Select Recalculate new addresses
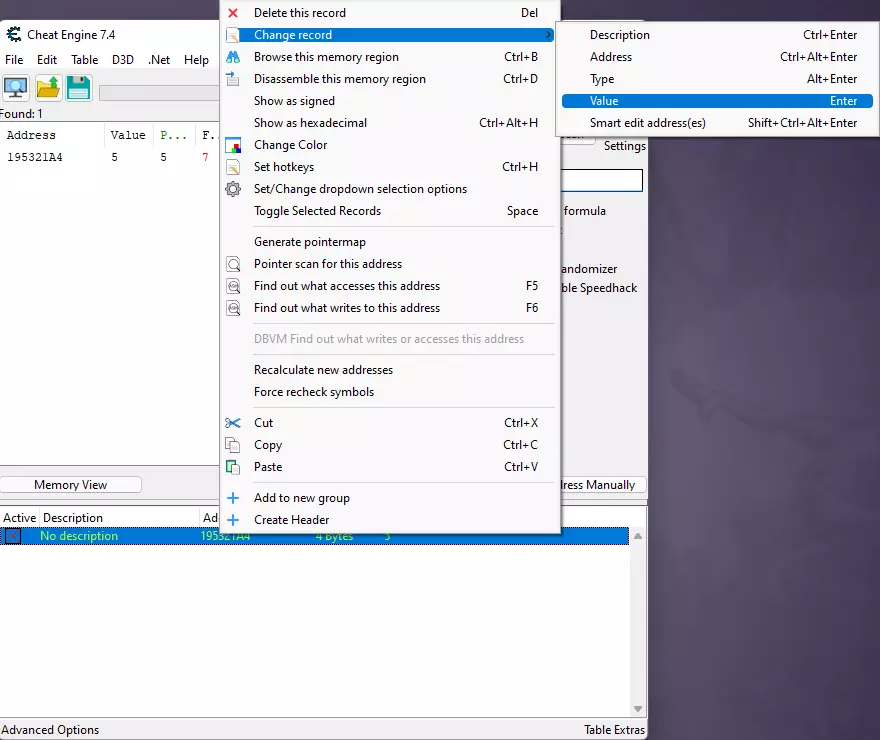The image size is (880, 740). click(x=390, y=370)
